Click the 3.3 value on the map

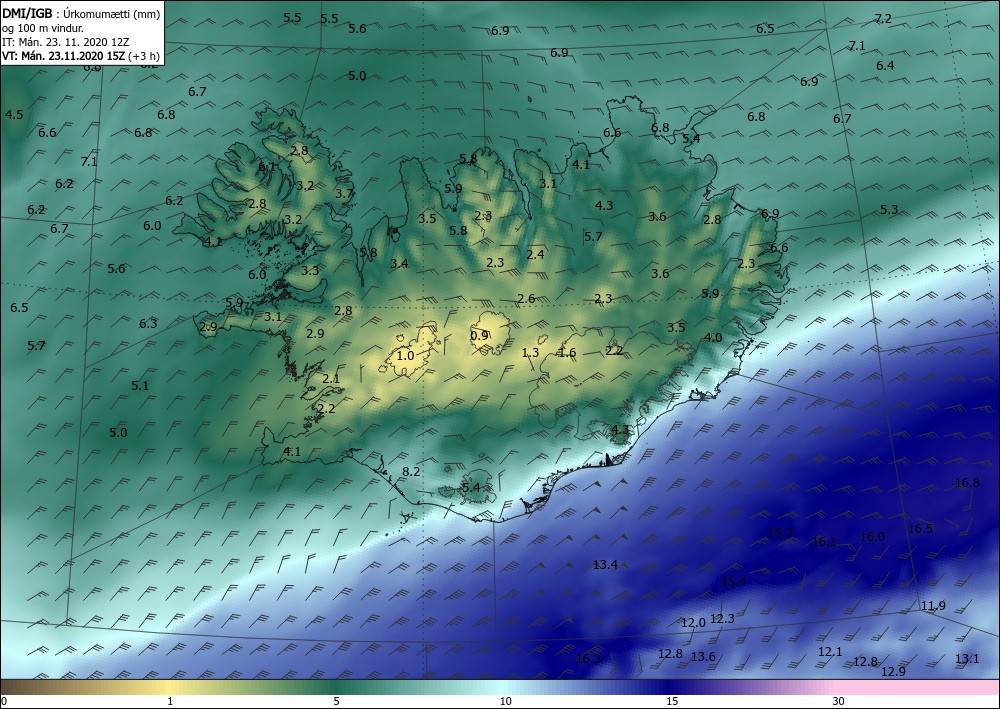pos(310,270)
